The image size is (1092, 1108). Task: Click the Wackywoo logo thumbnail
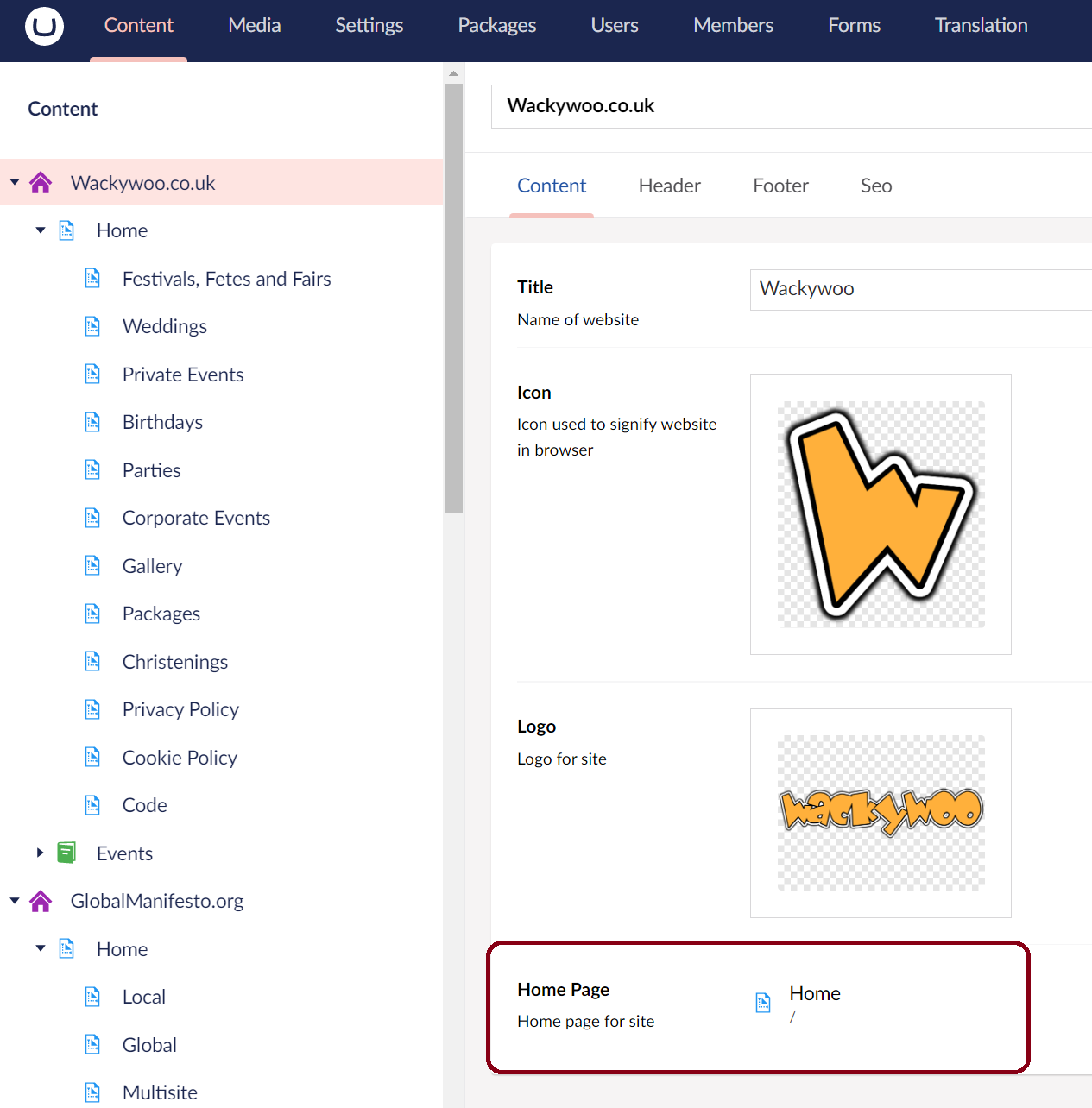[x=881, y=813]
